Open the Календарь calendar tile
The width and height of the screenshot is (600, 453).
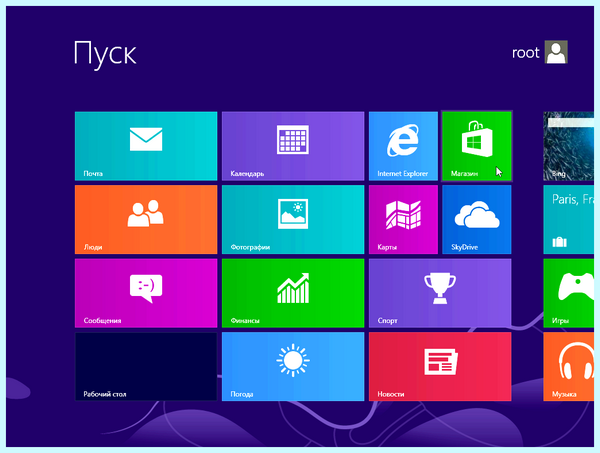(x=293, y=146)
